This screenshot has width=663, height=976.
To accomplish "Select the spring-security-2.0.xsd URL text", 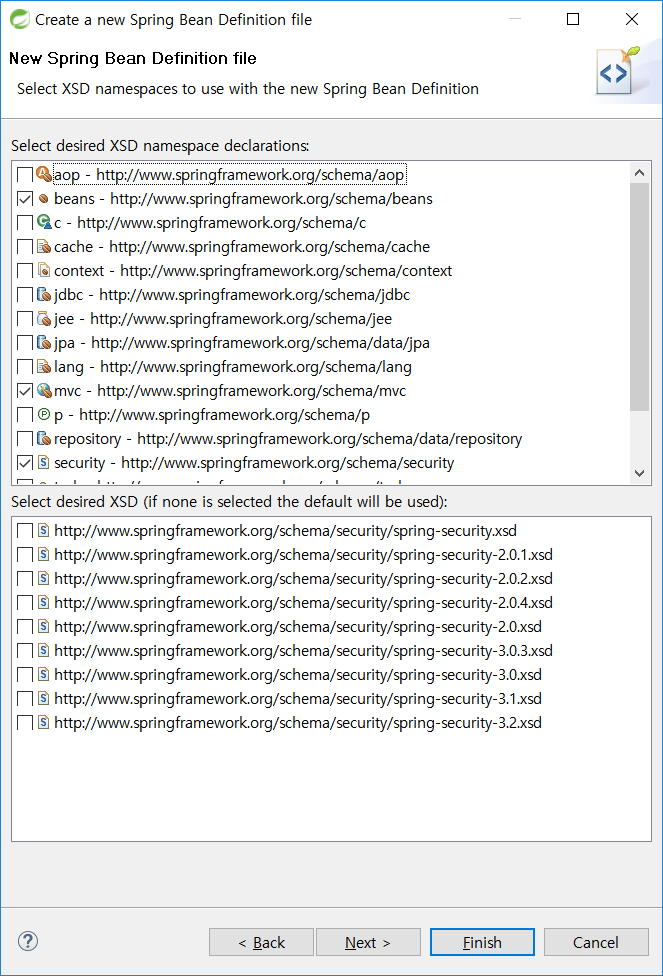I will 298,627.
